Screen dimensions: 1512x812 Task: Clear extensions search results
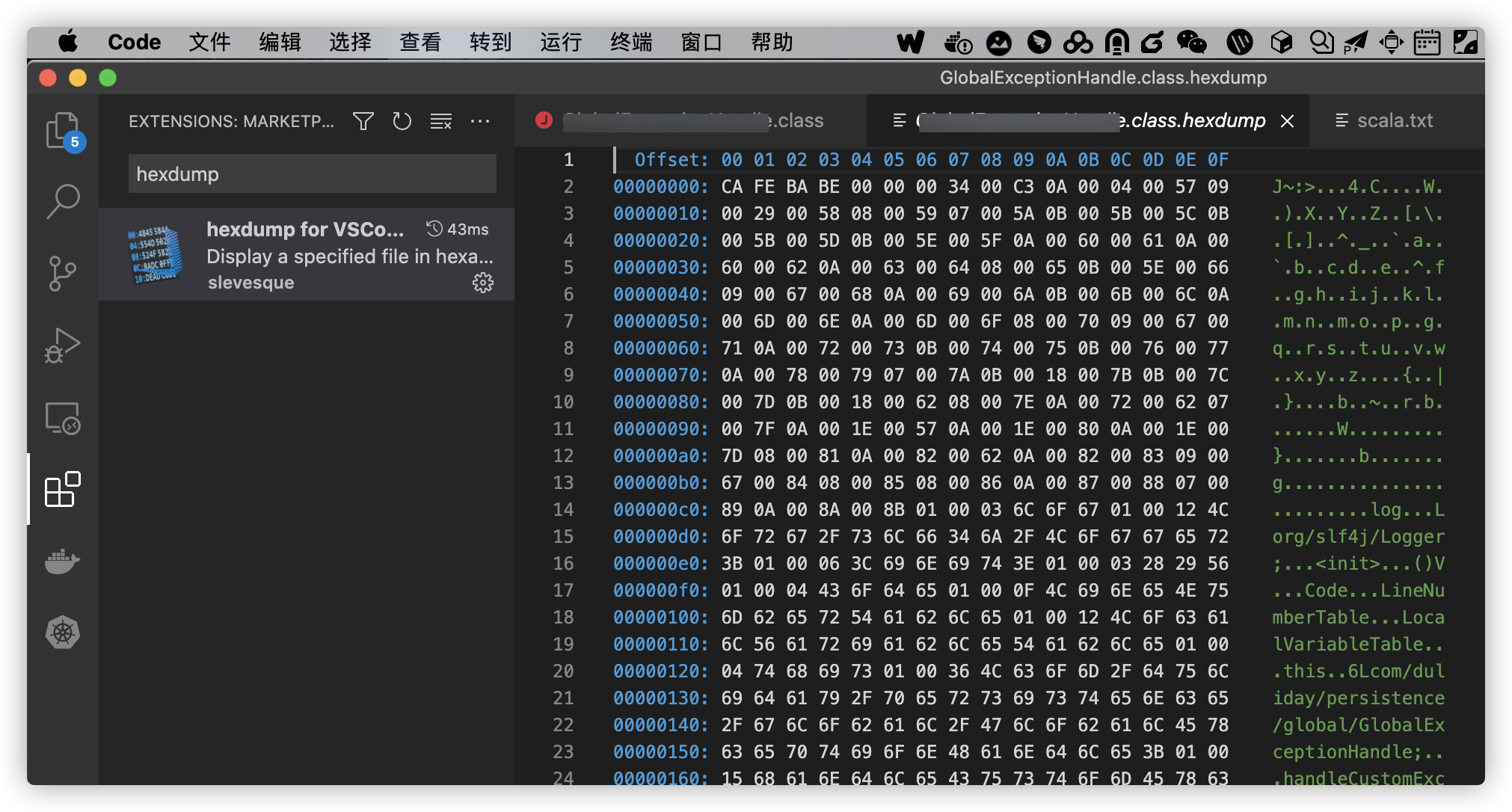(x=441, y=121)
